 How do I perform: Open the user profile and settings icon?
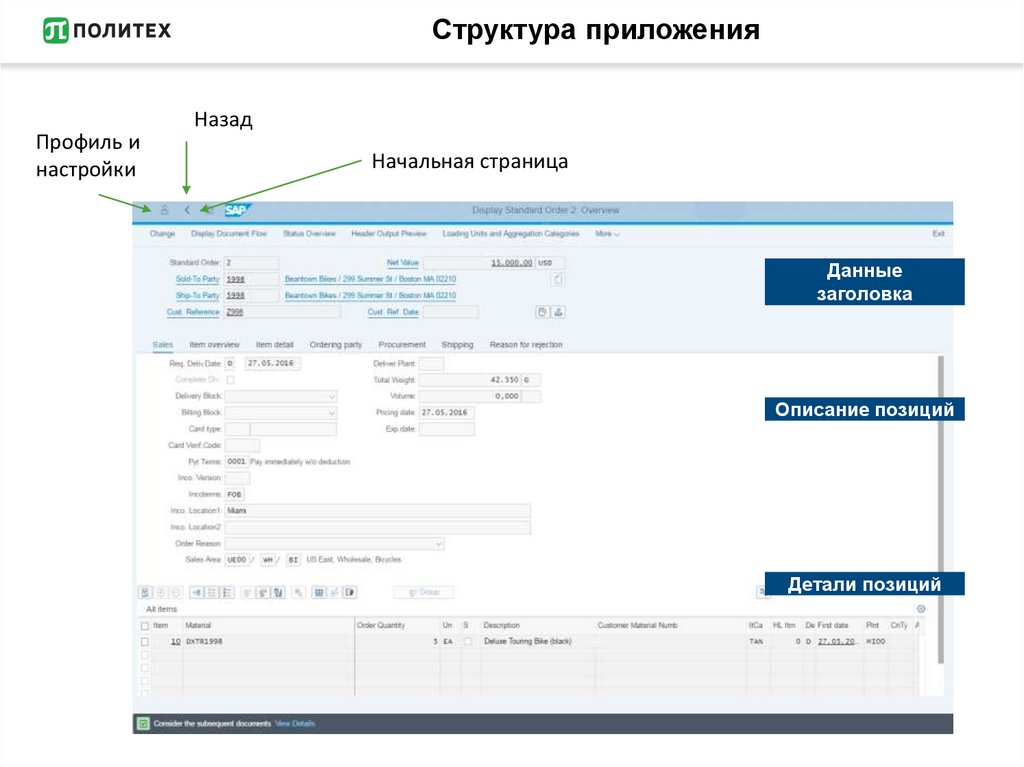pos(165,210)
